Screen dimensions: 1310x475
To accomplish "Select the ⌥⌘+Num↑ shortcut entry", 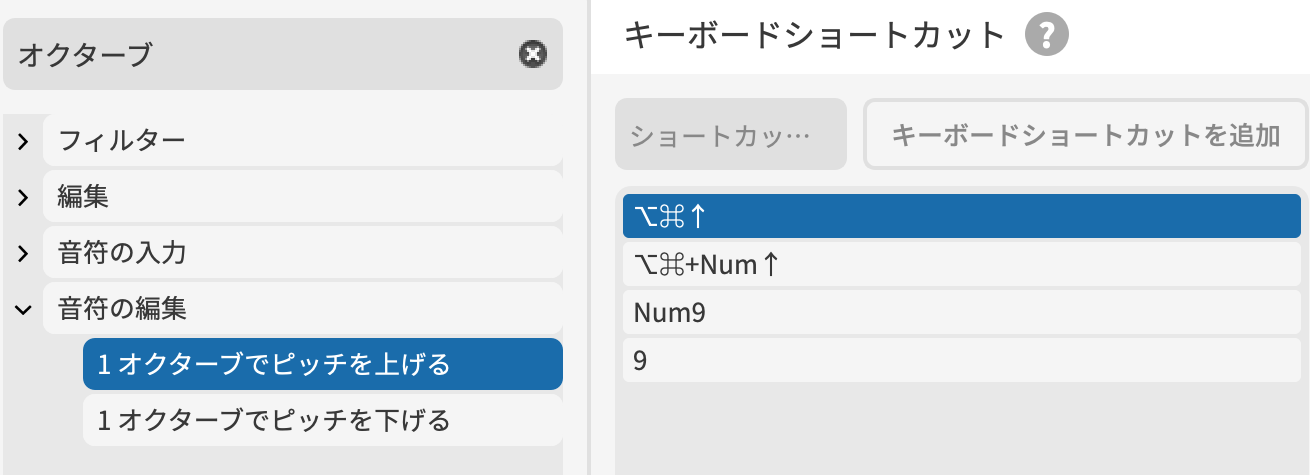I will click(x=960, y=265).
